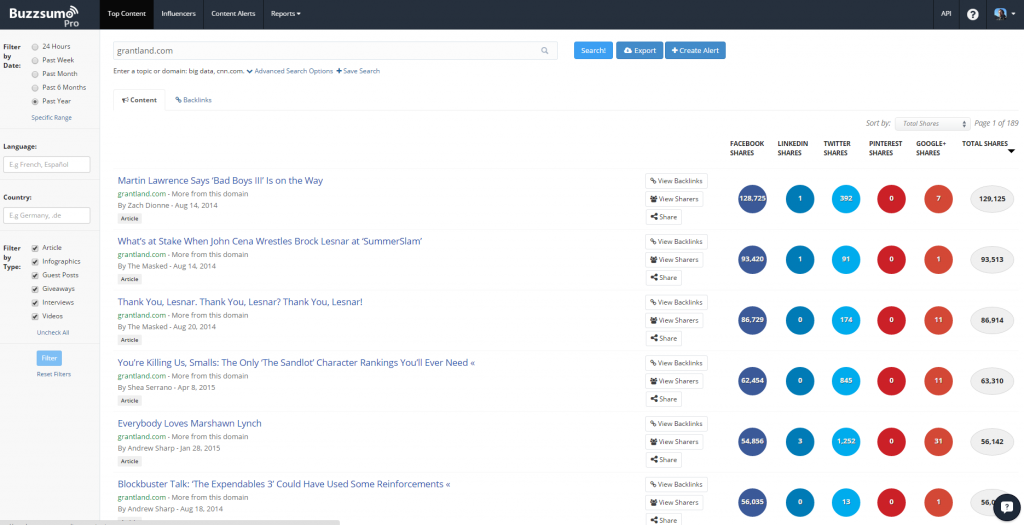
Task: Click the magnifier icon in search field
Action: (545, 50)
